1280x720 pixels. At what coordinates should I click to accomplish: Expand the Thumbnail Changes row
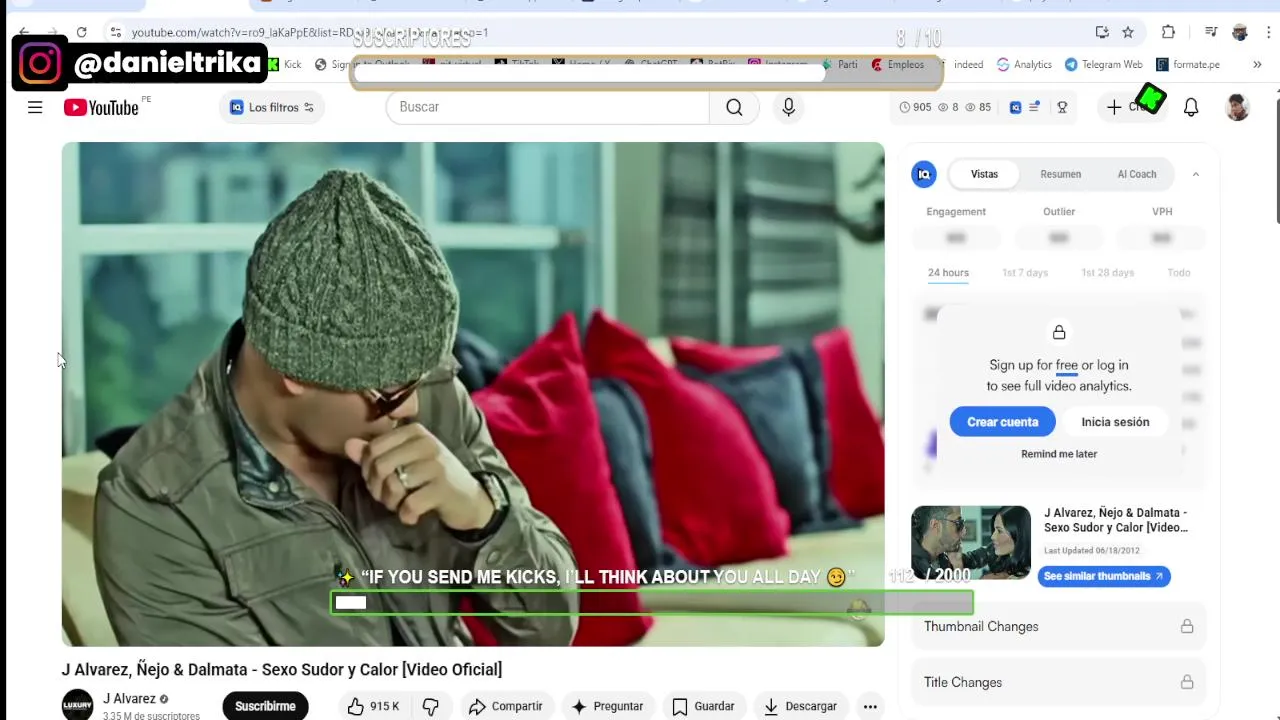[x=1058, y=626]
